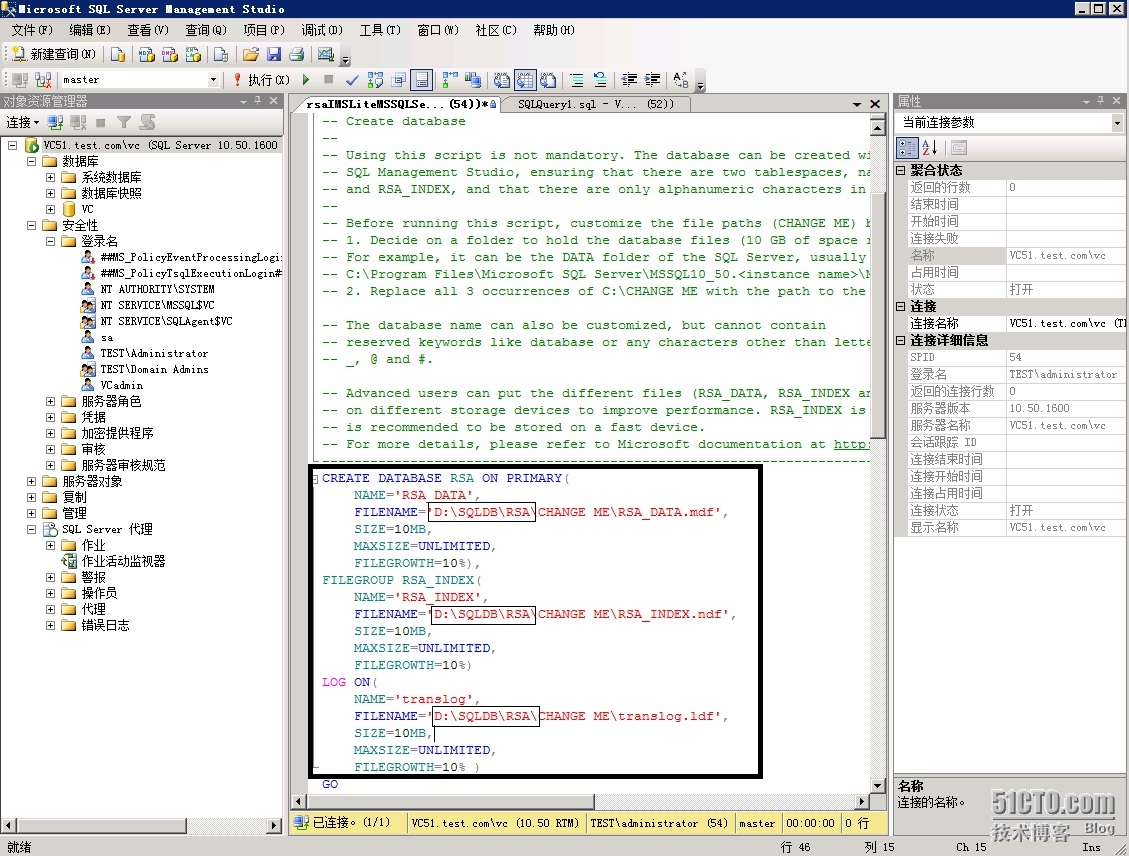The height and width of the screenshot is (856, 1129).
Task: Open the master database dropdown
Action: point(213,80)
